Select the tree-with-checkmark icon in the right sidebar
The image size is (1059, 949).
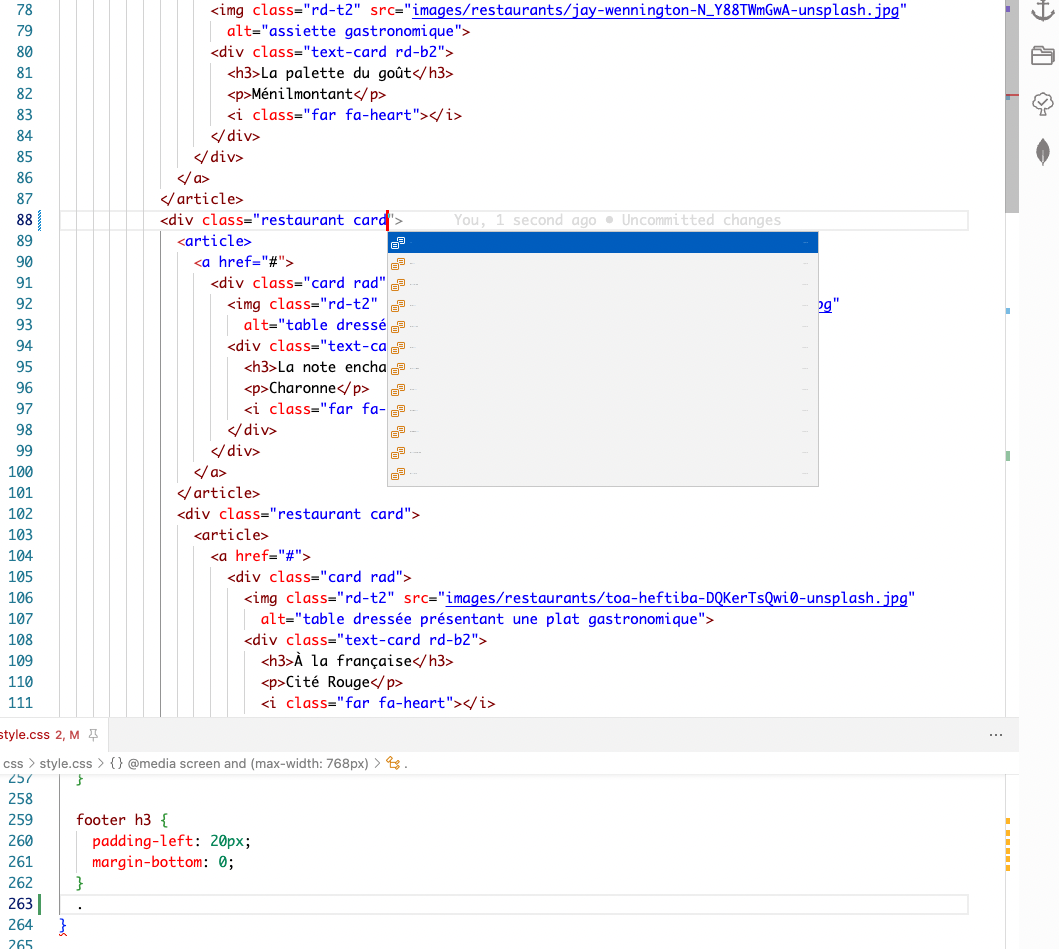coord(1043,103)
